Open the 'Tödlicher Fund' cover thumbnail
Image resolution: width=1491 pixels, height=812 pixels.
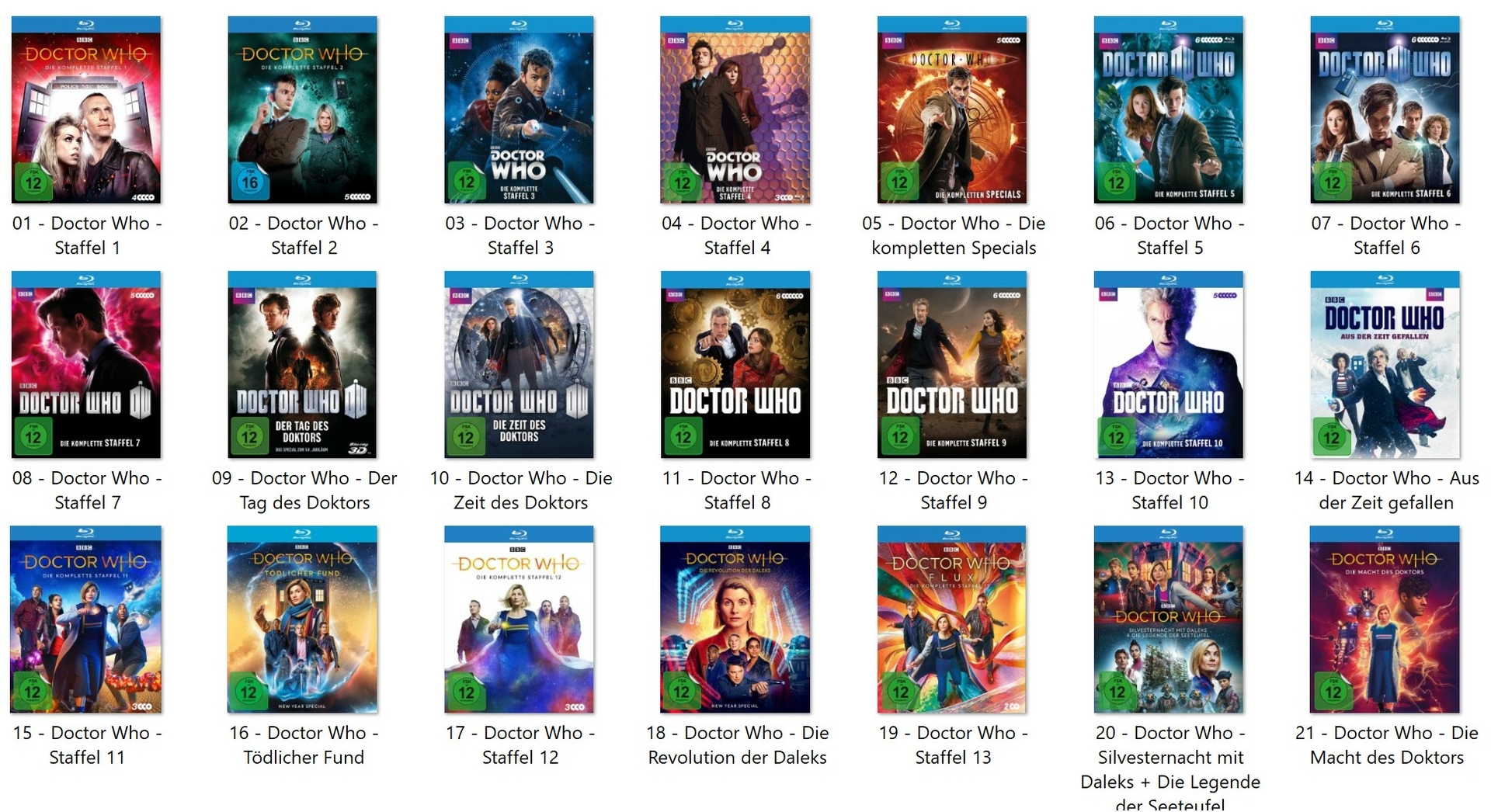tap(303, 619)
